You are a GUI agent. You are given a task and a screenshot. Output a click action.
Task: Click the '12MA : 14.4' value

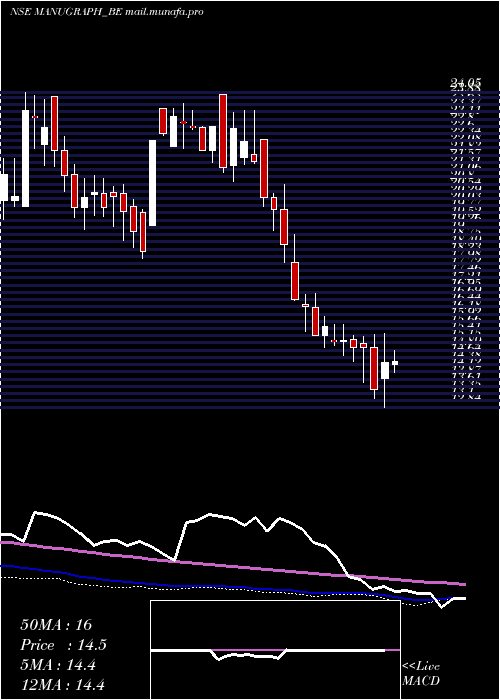click(63, 685)
